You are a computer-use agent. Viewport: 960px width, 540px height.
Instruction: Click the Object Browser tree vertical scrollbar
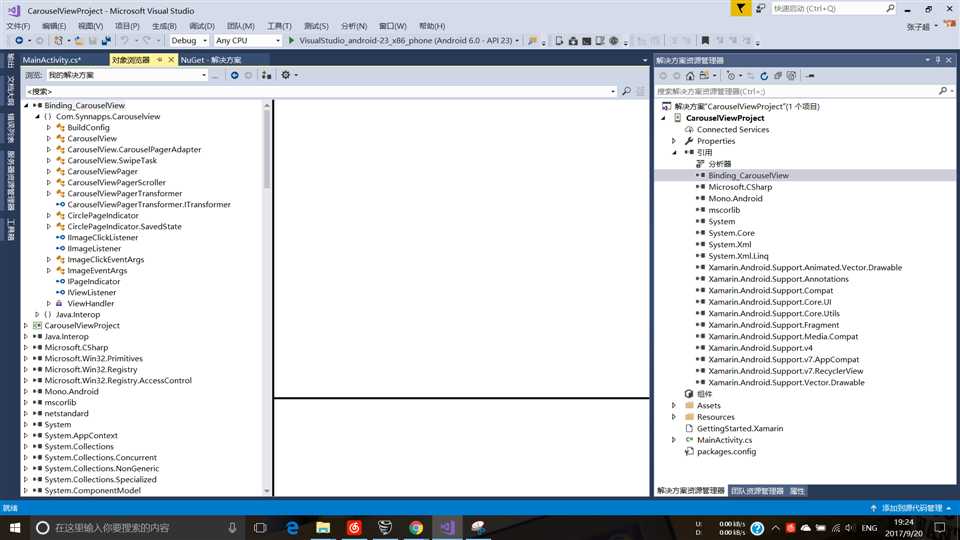pyautogui.click(x=266, y=298)
